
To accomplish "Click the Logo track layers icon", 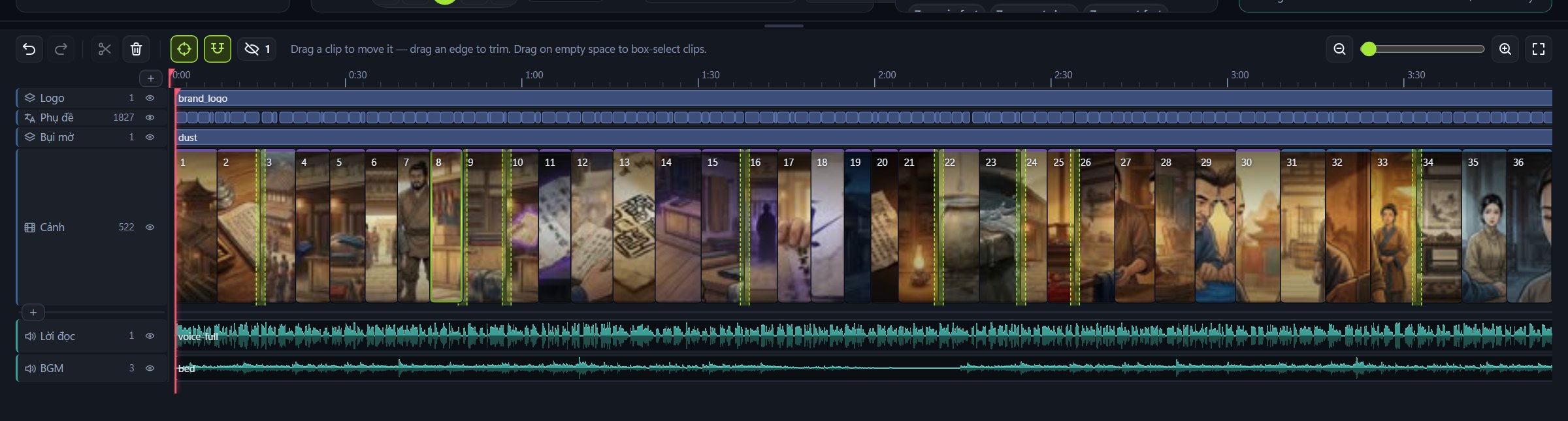I will pyautogui.click(x=29, y=98).
